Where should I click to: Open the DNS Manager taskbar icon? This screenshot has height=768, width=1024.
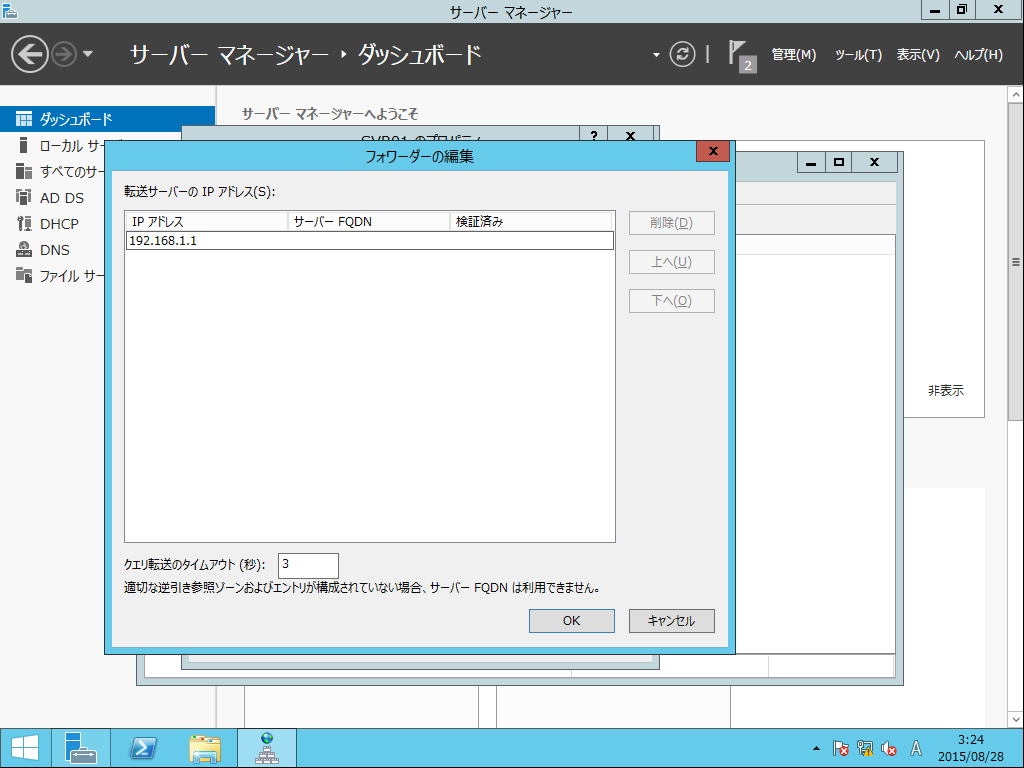tap(266, 748)
